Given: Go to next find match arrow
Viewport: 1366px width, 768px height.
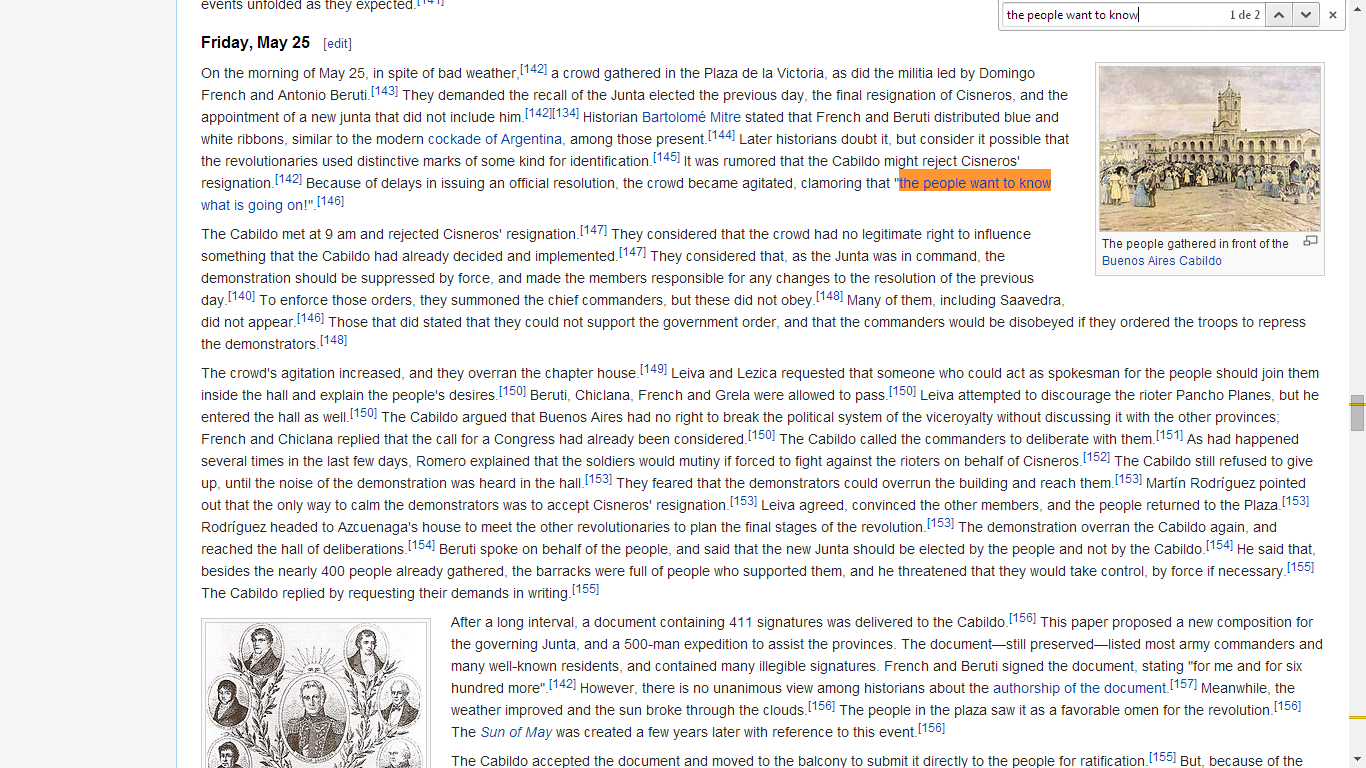Looking at the screenshot, I should 1305,15.
